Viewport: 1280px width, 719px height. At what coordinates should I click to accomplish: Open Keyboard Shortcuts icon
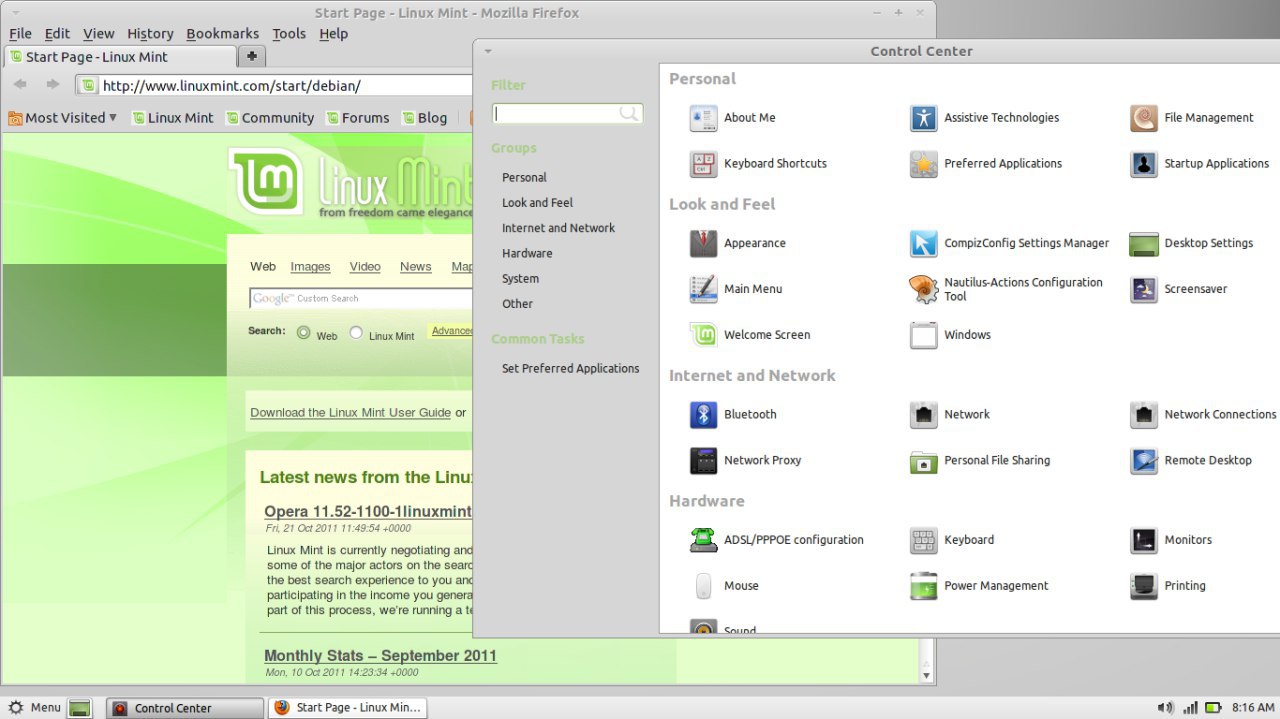(x=703, y=164)
